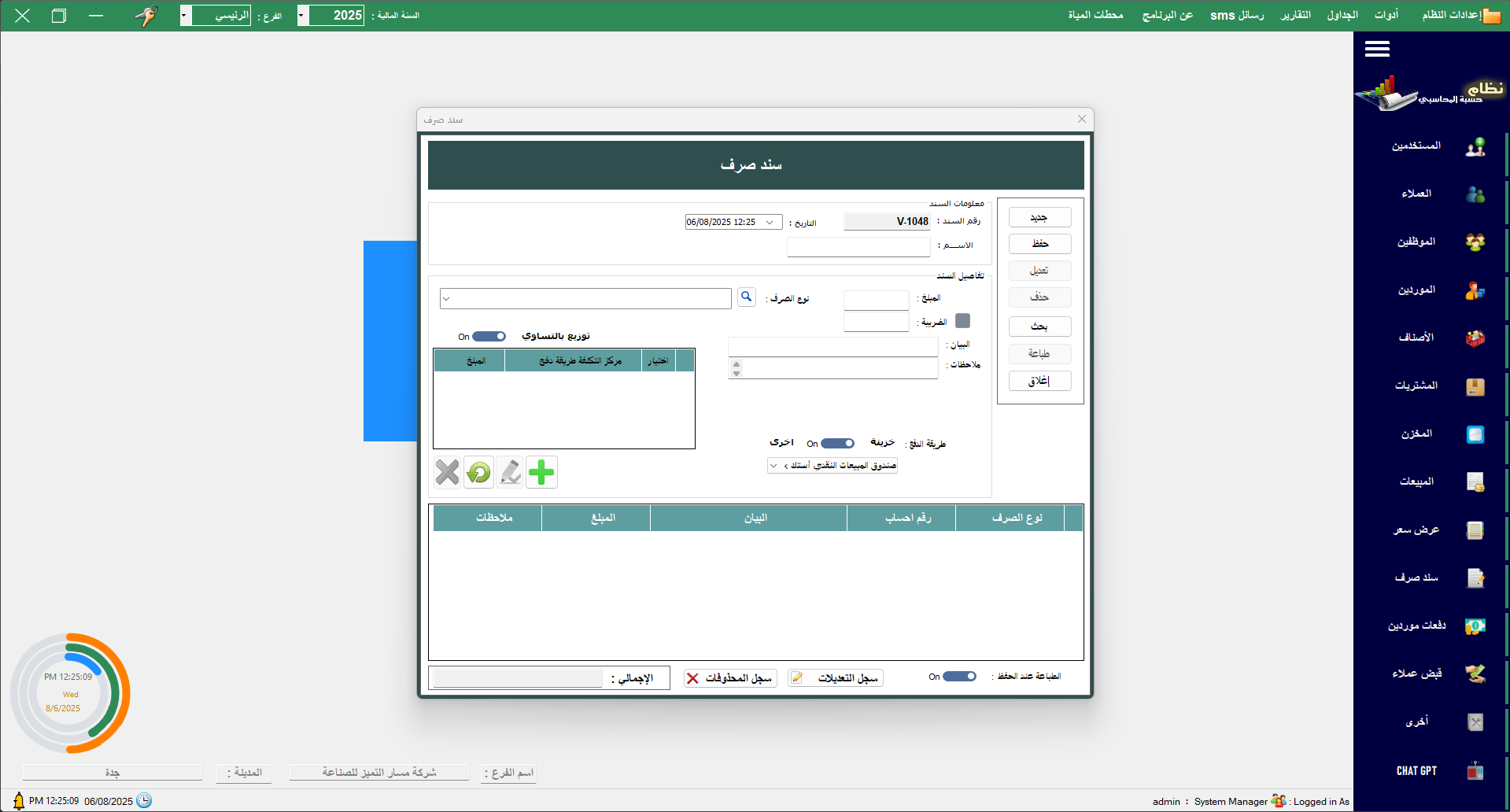Viewport: 1510px width, 812px height.
Task: Click the pencil edit-row icon
Action: click(510, 472)
